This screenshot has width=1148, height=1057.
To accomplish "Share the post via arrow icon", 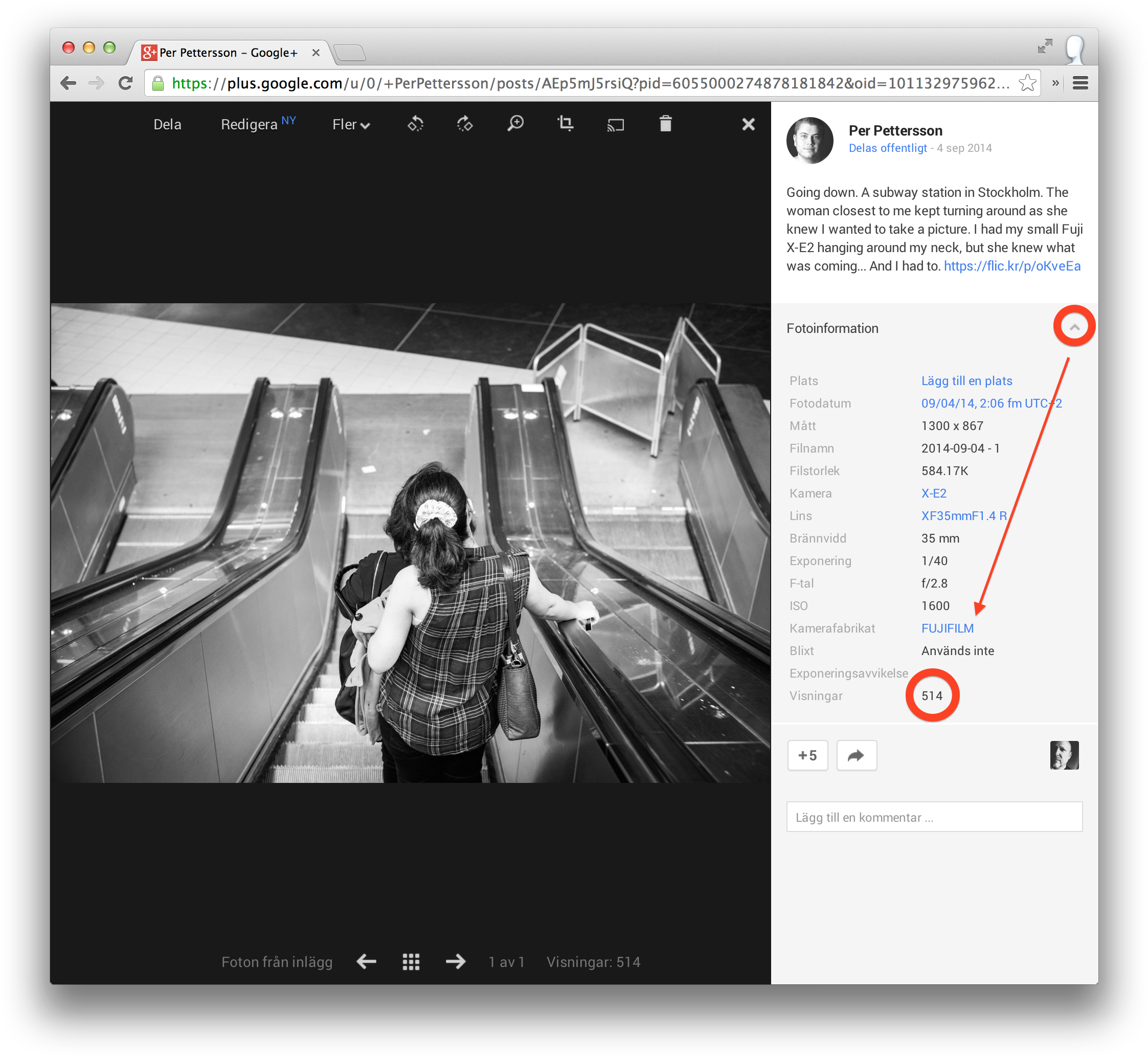I will [x=857, y=755].
